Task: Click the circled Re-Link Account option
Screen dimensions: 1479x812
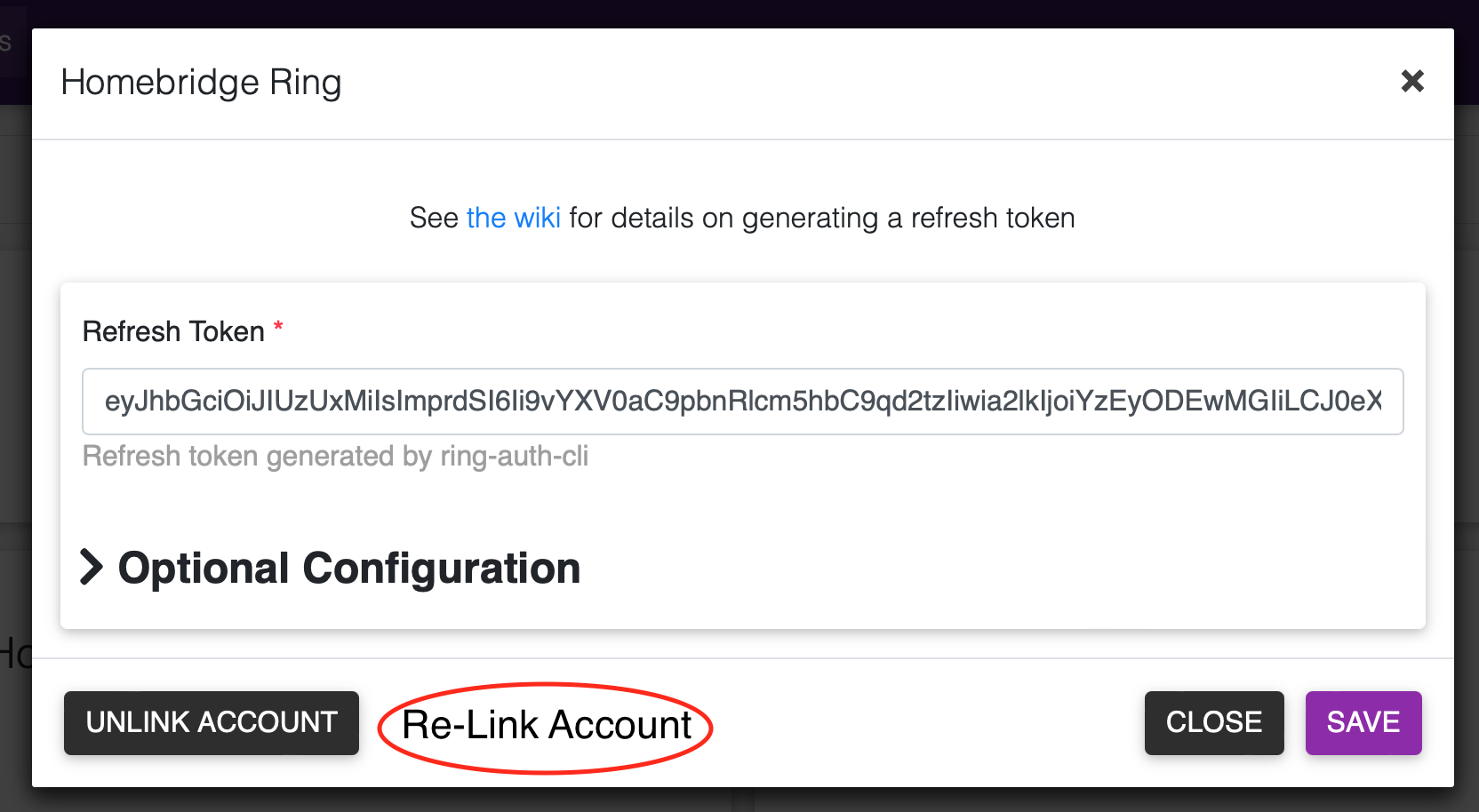Action: pos(545,725)
